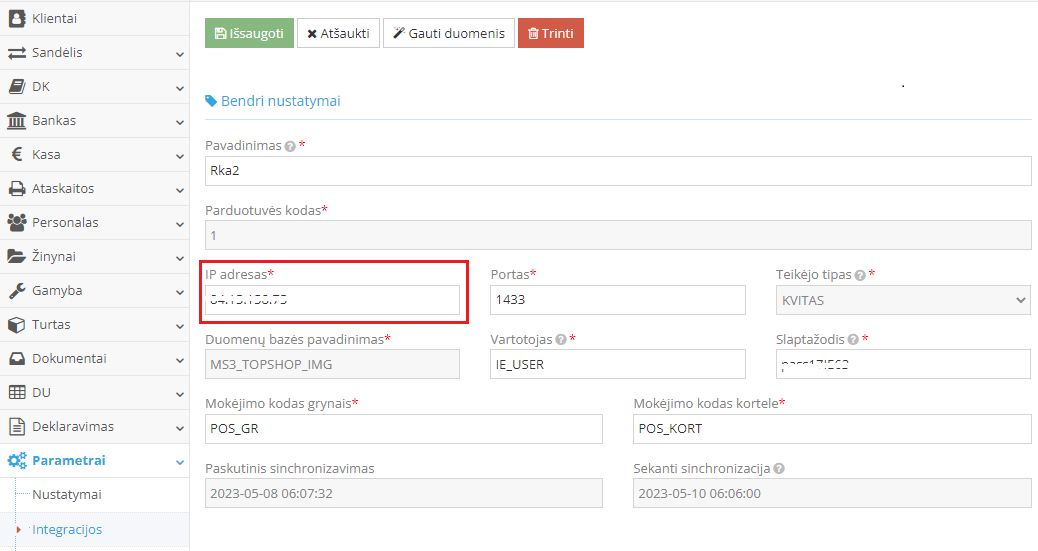Open the Dokumentai menu item
This screenshot has width=1038, height=551.
pos(95,358)
